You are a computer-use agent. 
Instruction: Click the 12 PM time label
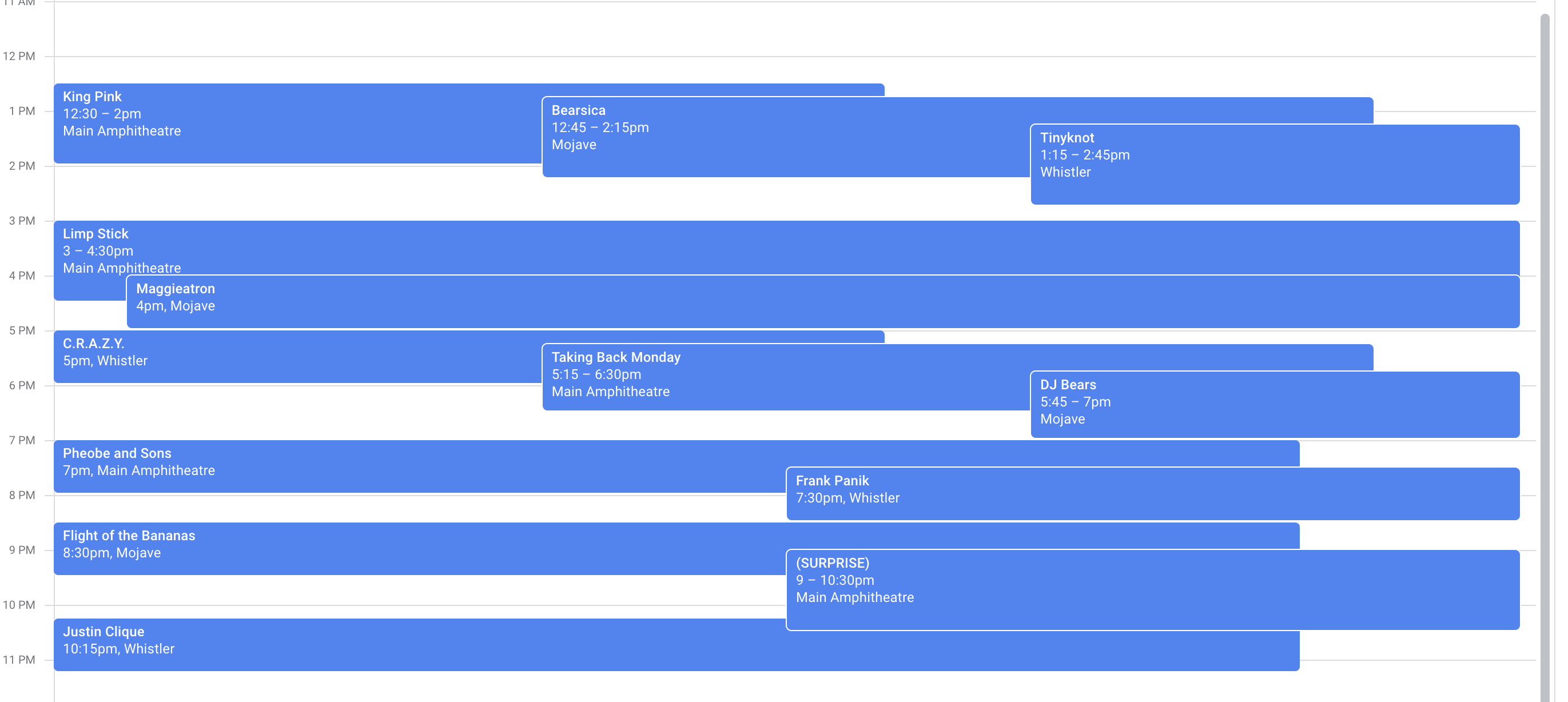coord(19,56)
